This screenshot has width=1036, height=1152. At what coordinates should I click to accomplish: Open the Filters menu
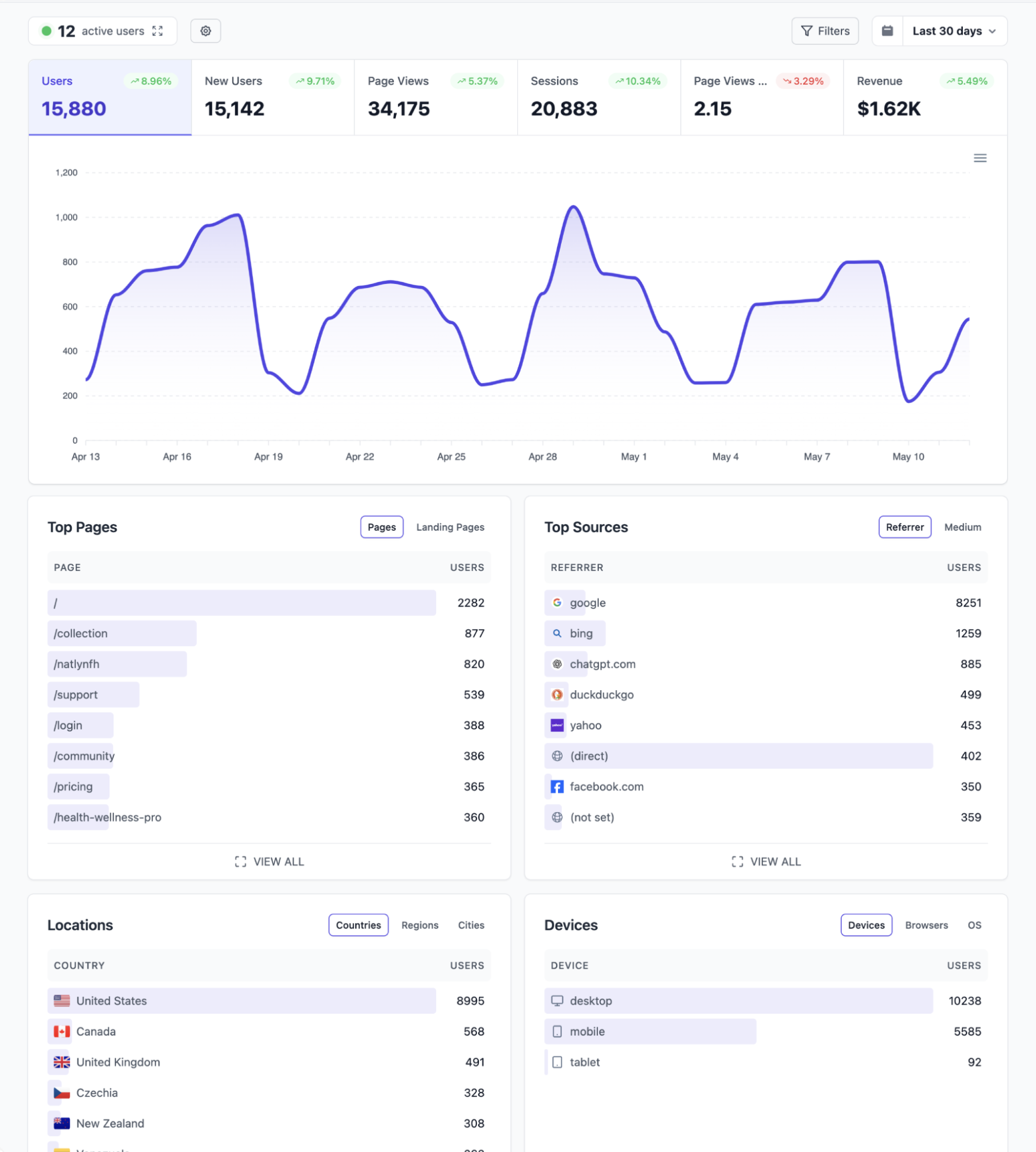[x=825, y=31]
